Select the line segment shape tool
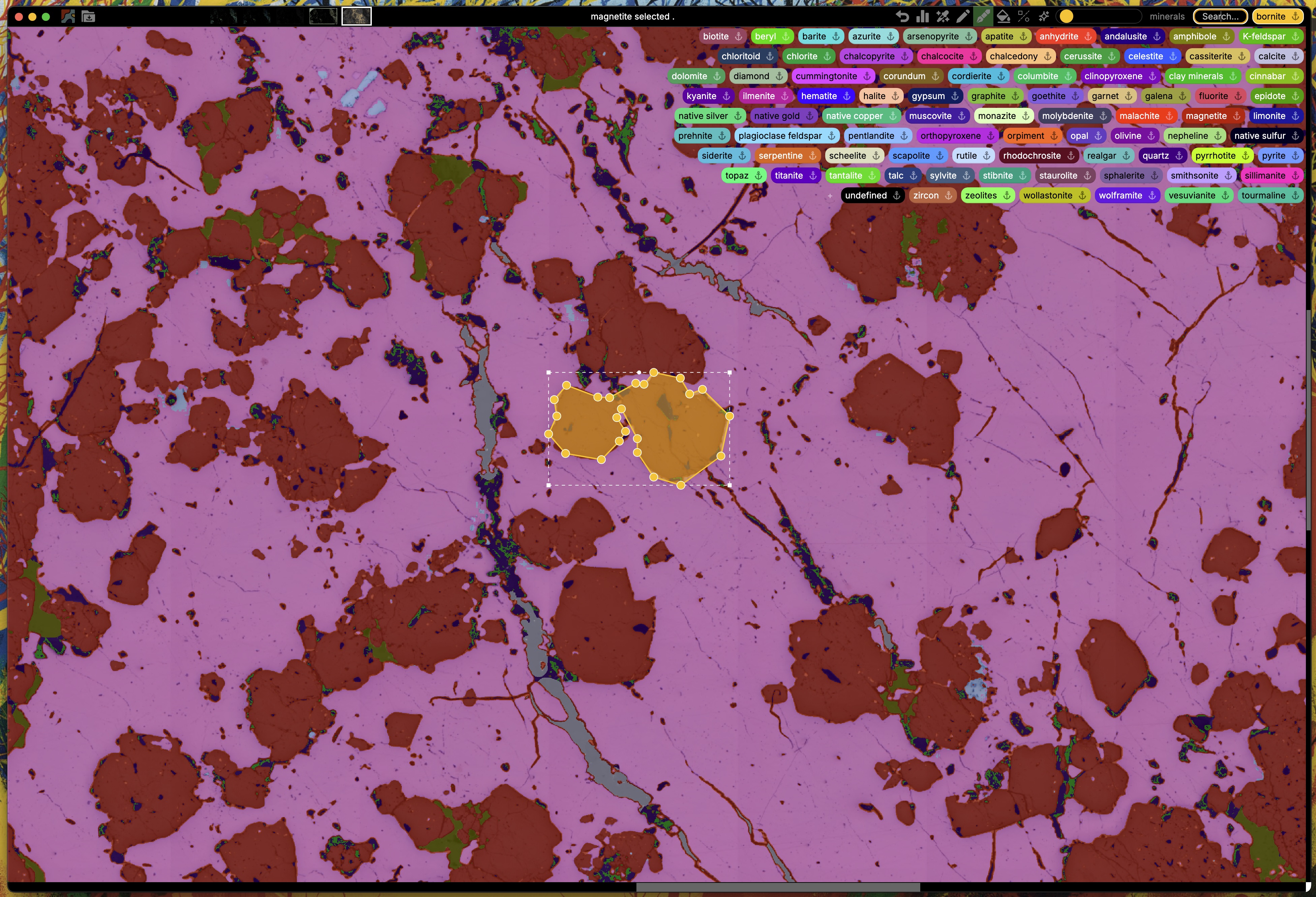The width and height of the screenshot is (1316, 897). click(1023, 17)
